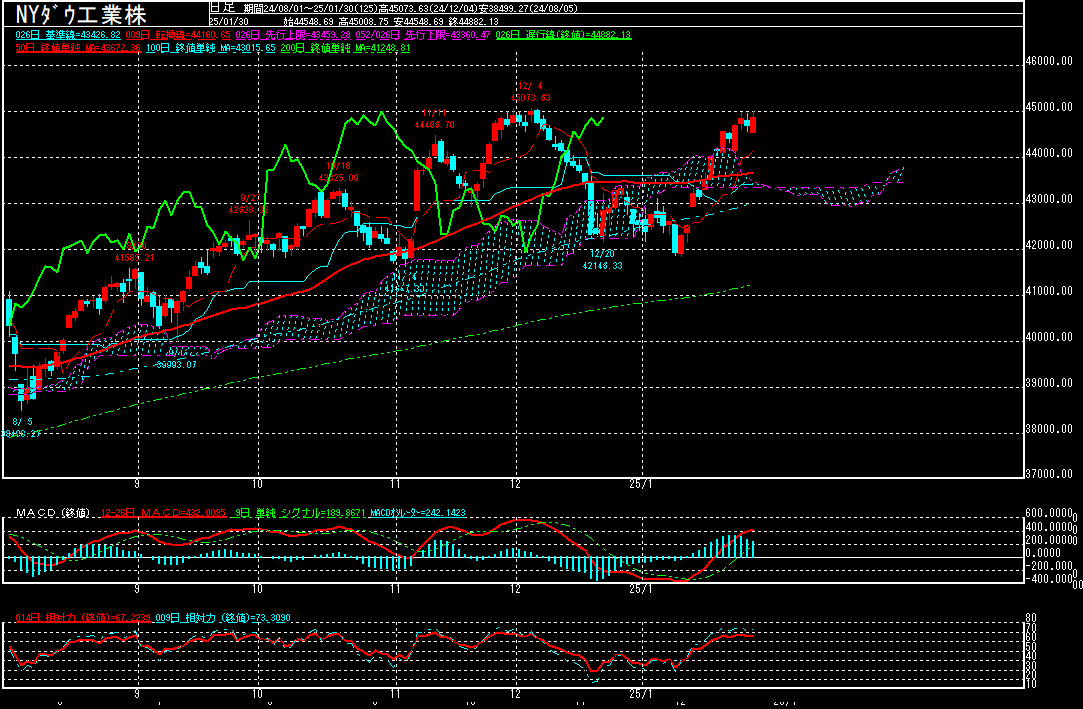Click the 80 label on RSI axis
The image size is (1083, 709).
(x=1031, y=618)
